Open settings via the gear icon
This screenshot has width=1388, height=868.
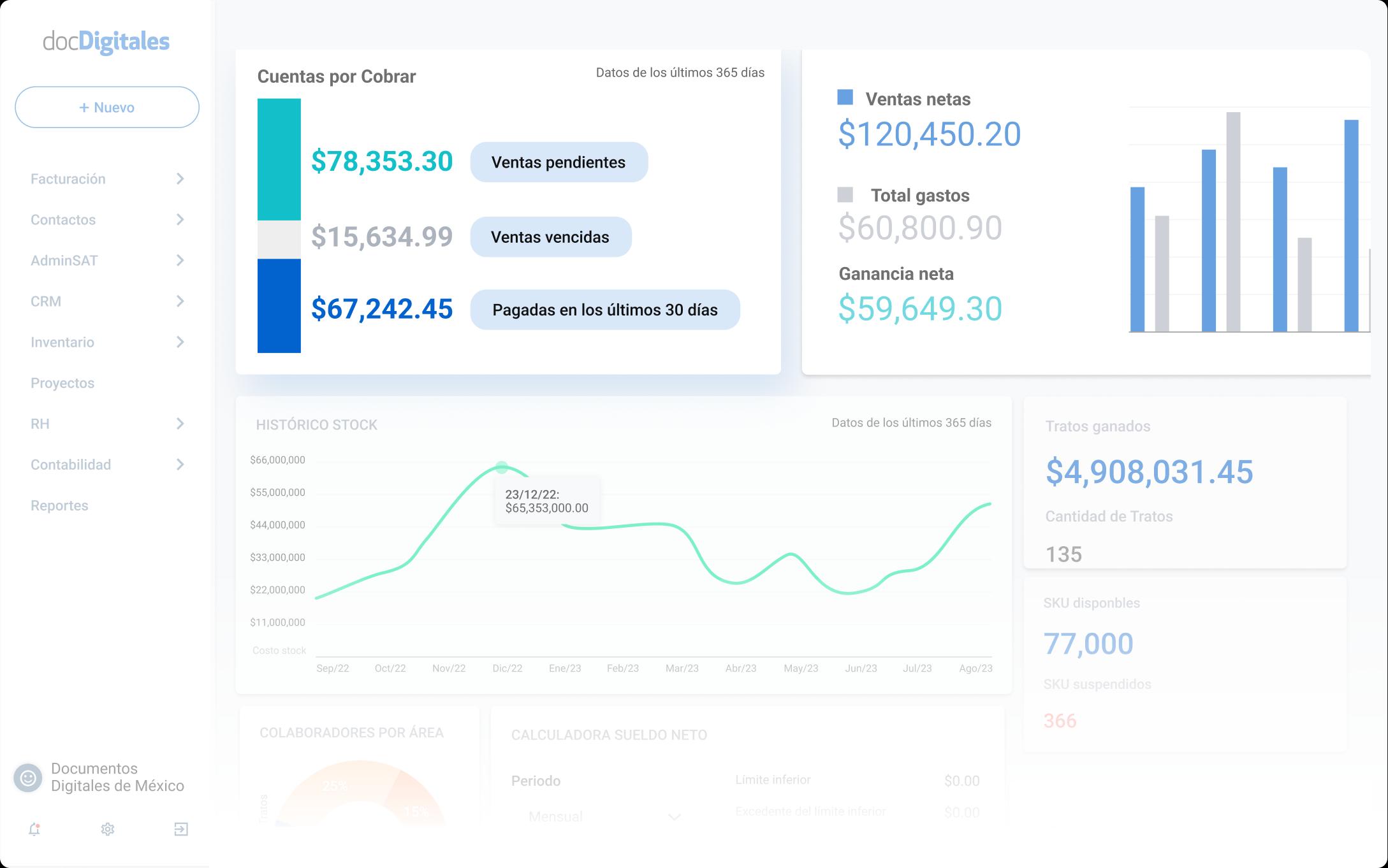pos(108,829)
